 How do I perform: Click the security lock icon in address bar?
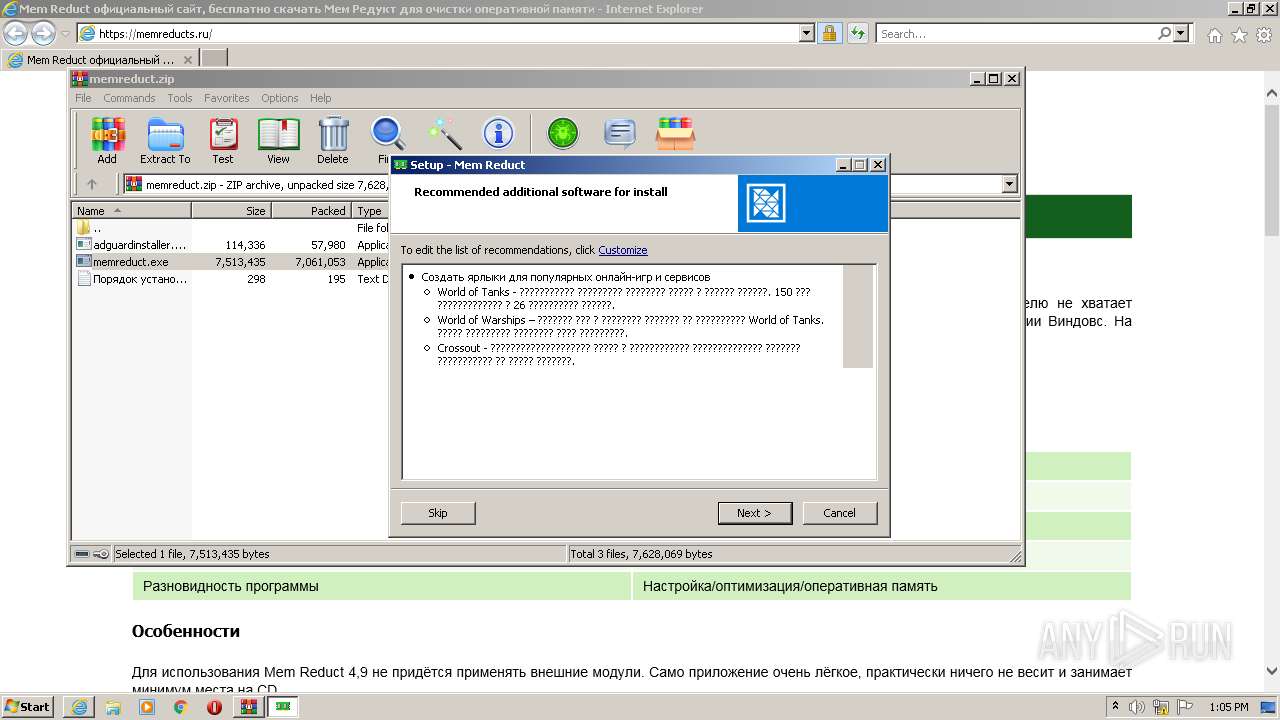tap(829, 34)
